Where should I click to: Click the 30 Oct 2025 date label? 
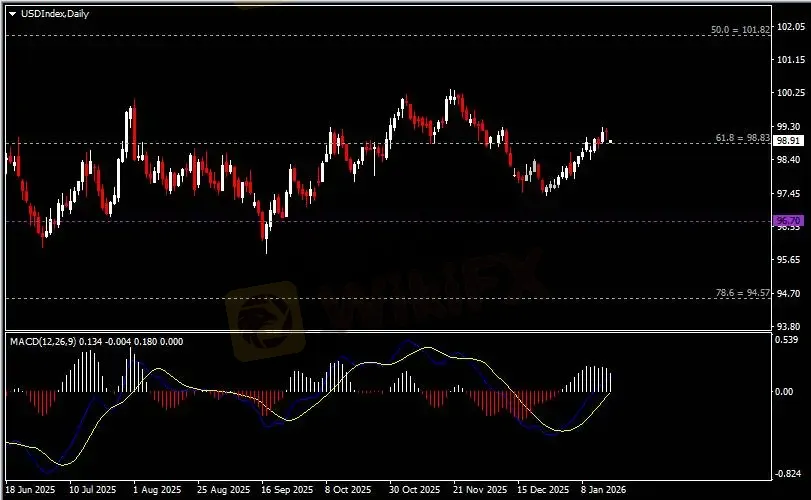tap(414, 489)
